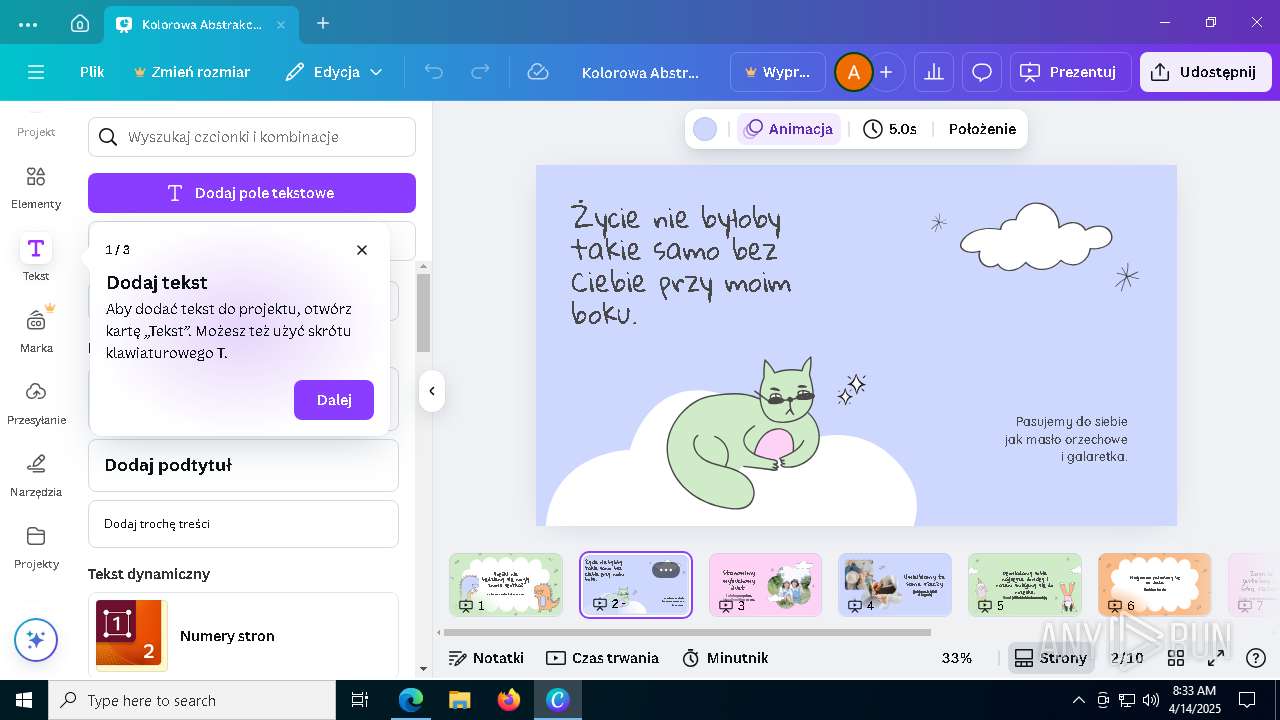
Task: Open a new tab with plus
Action: 323,23
